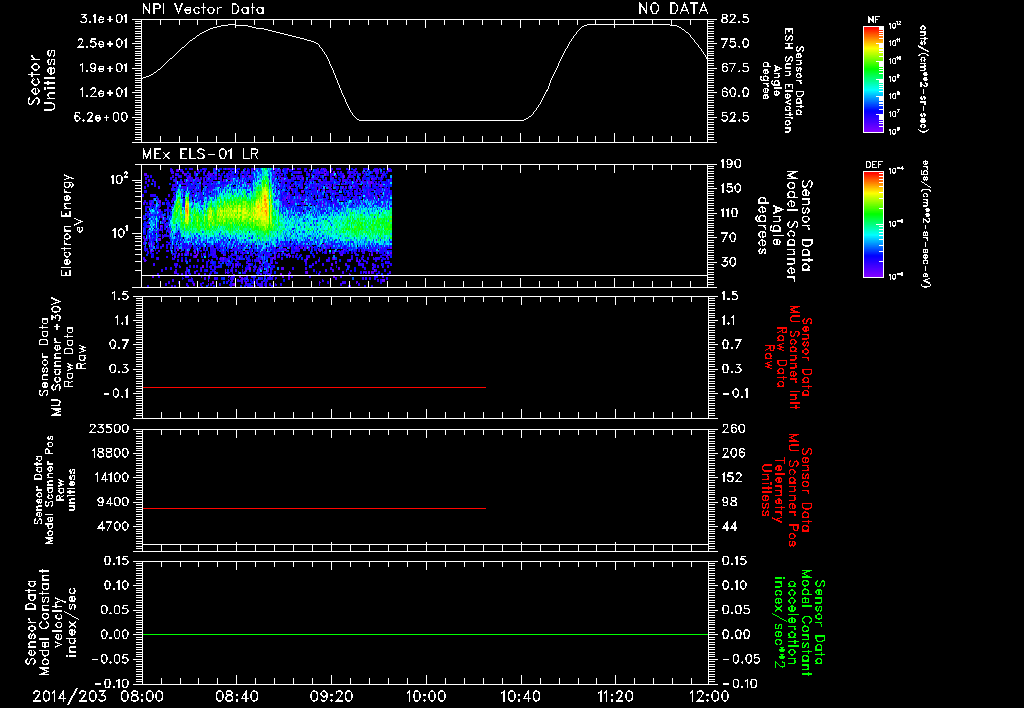This screenshot has width=1024, height=708.
Task: Select the 'MEx ELS-01 LR' panel title
Action: tap(200, 154)
